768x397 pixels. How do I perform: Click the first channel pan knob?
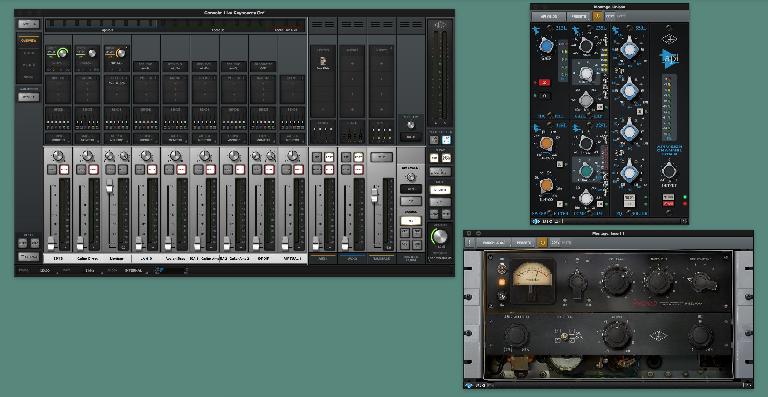[x=58, y=156]
